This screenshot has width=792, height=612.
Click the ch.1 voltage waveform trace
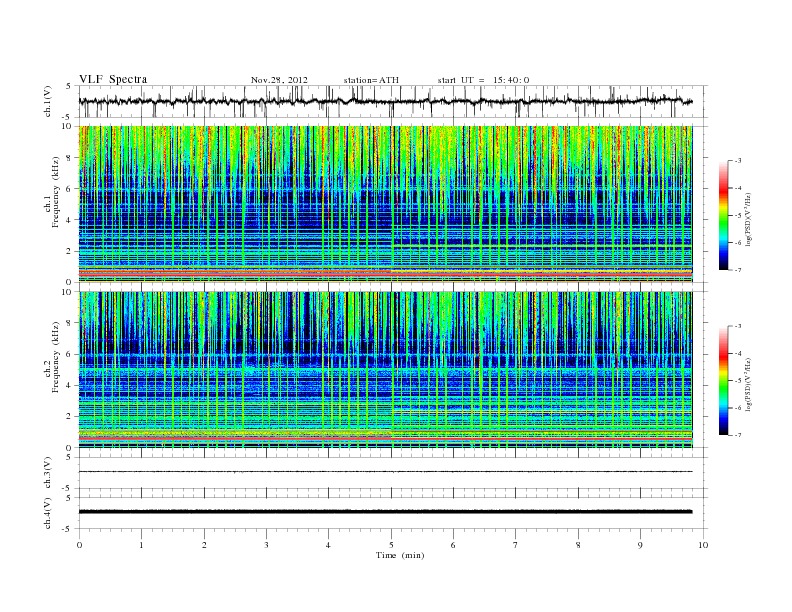click(385, 101)
